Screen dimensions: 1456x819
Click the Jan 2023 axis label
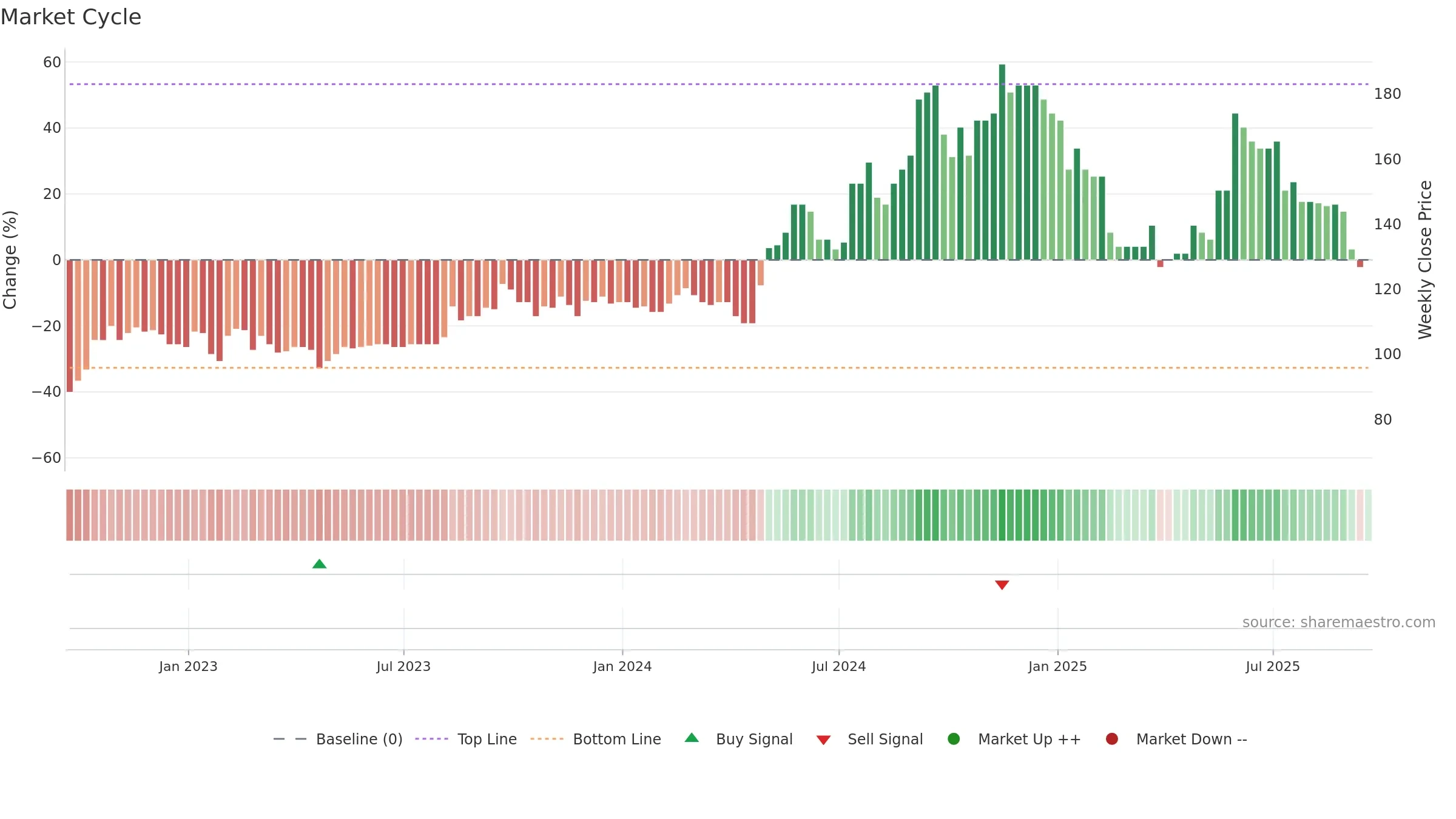[x=188, y=667]
